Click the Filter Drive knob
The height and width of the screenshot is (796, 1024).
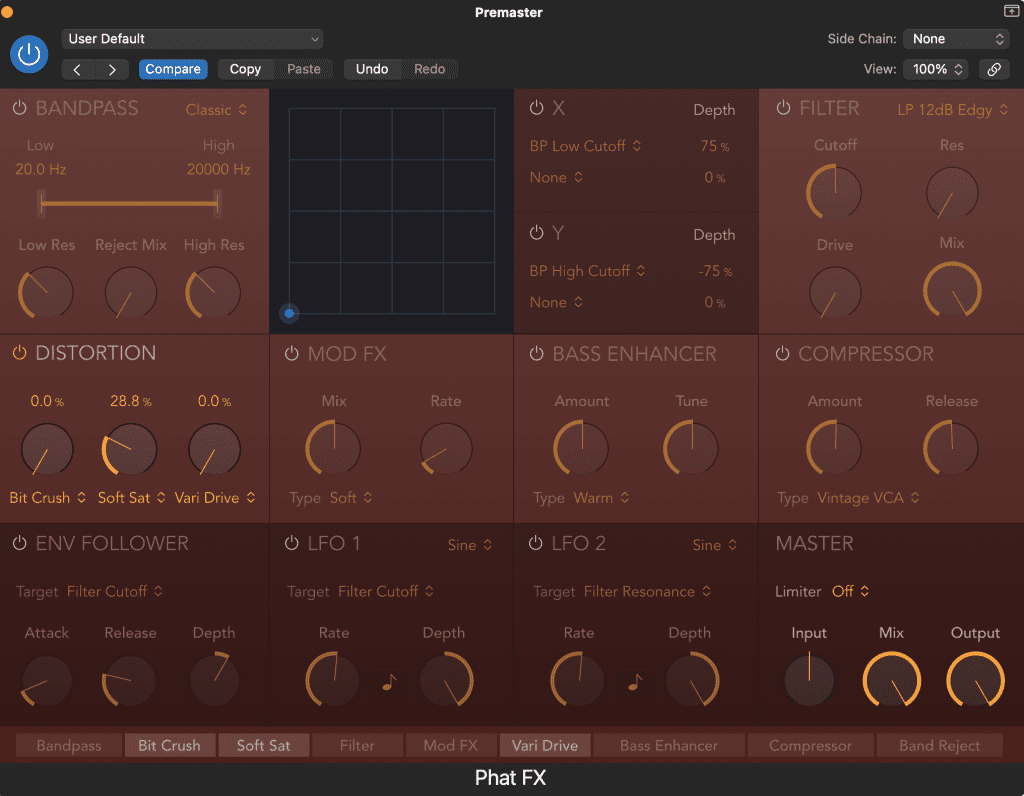[835, 292]
